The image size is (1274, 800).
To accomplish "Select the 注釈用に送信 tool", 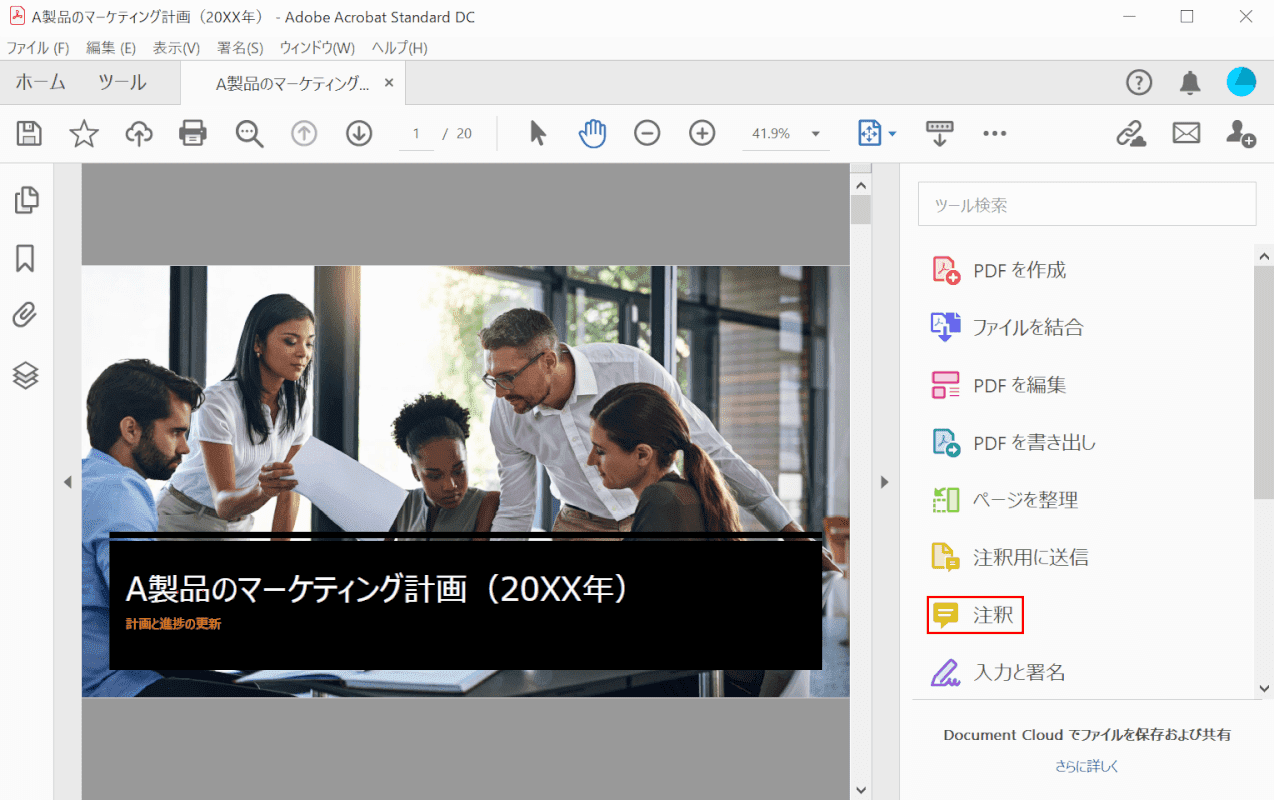I will click(x=1010, y=557).
